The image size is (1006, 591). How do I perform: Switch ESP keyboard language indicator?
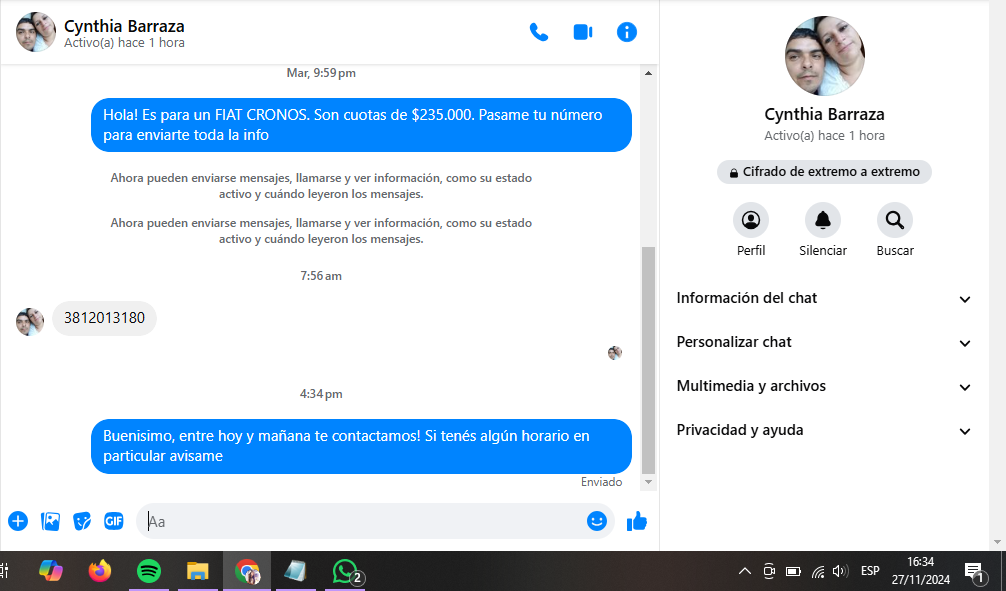(x=870, y=571)
